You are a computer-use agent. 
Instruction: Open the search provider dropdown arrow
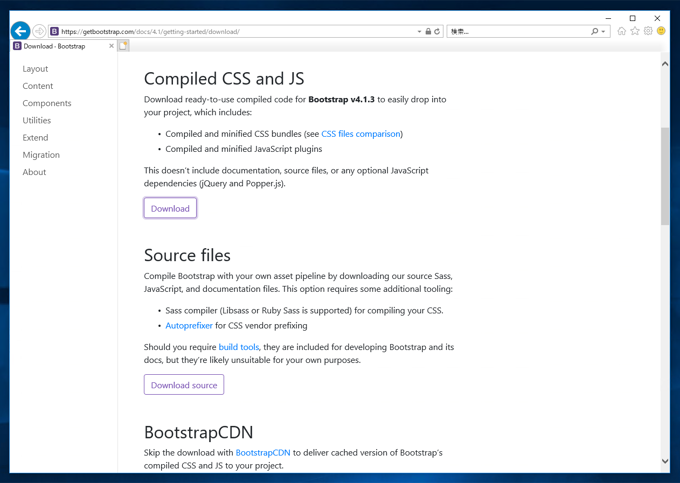[x=603, y=32]
